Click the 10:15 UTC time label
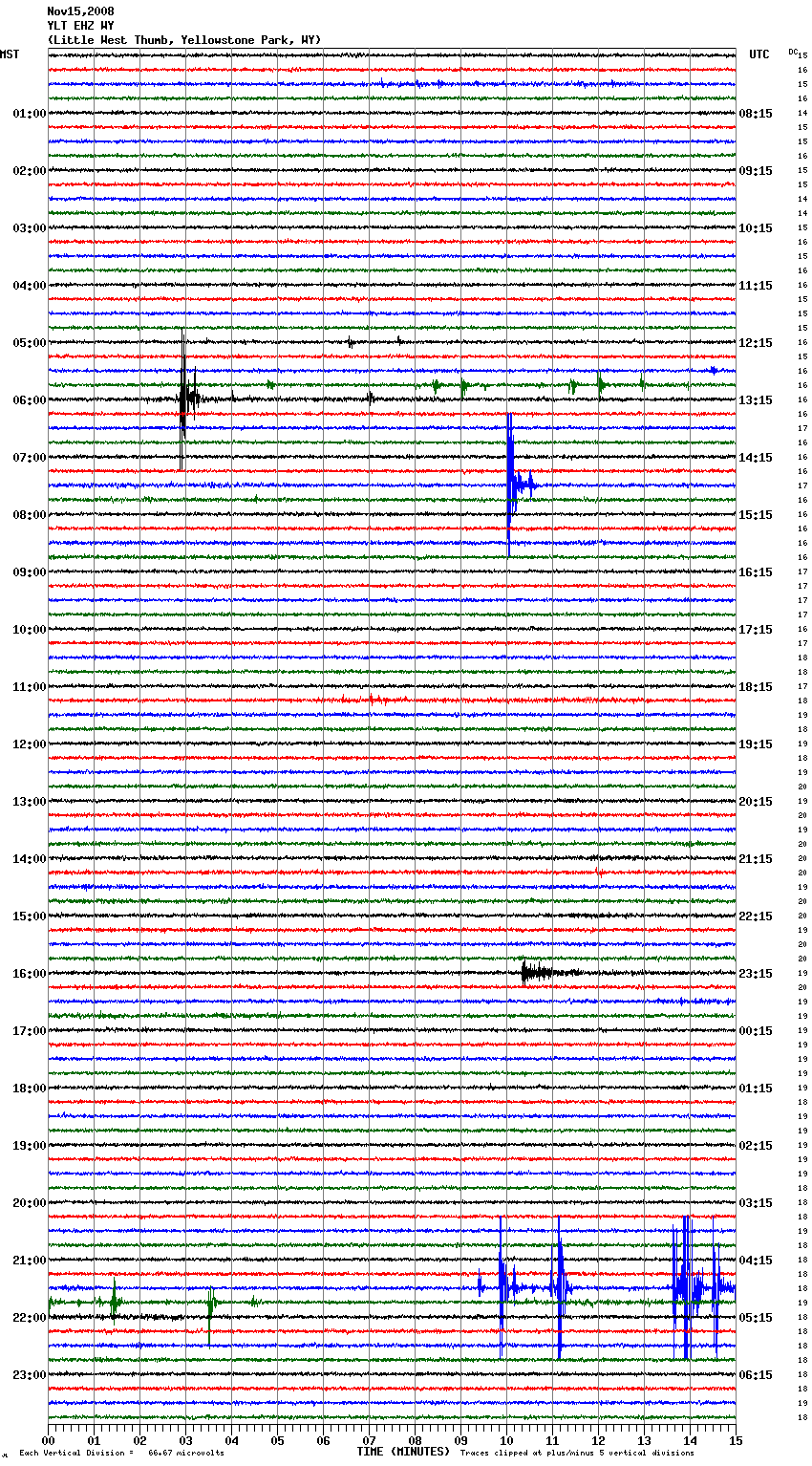This screenshot has width=812, height=1466. [x=756, y=228]
